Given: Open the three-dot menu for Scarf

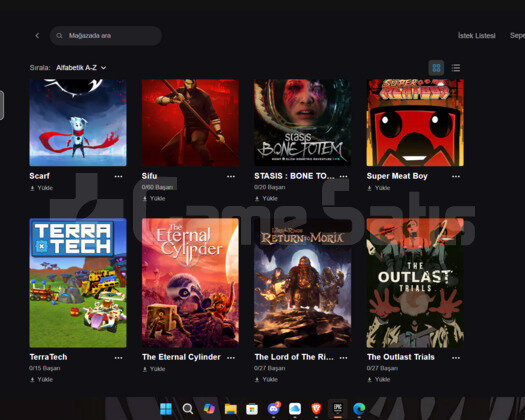Looking at the screenshot, I should pyautogui.click(x=119, y=177).
